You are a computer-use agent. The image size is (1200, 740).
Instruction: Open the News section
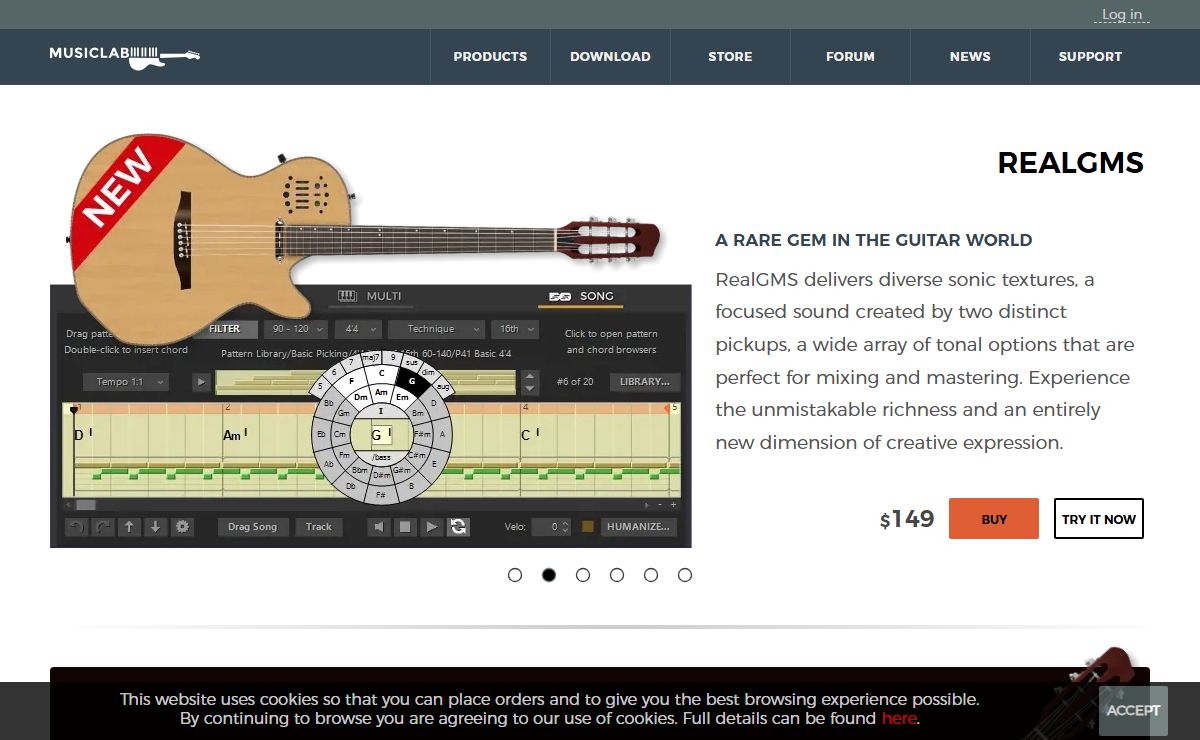tap(970, 57)
